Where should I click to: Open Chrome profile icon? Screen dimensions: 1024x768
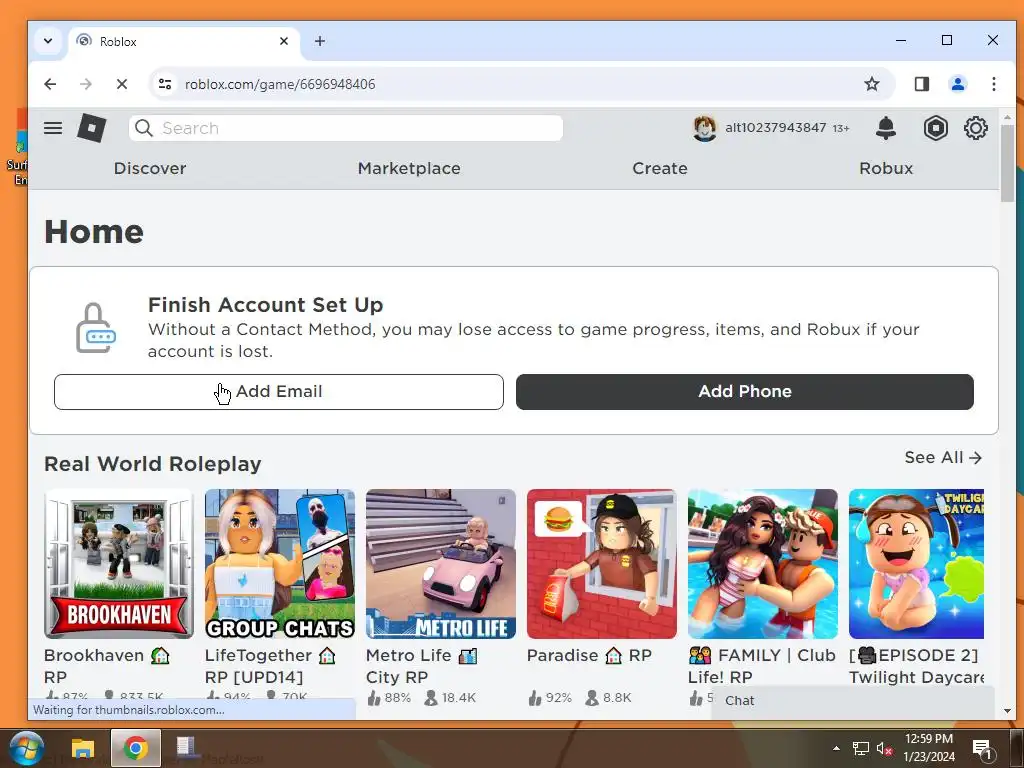coord(957,84)
